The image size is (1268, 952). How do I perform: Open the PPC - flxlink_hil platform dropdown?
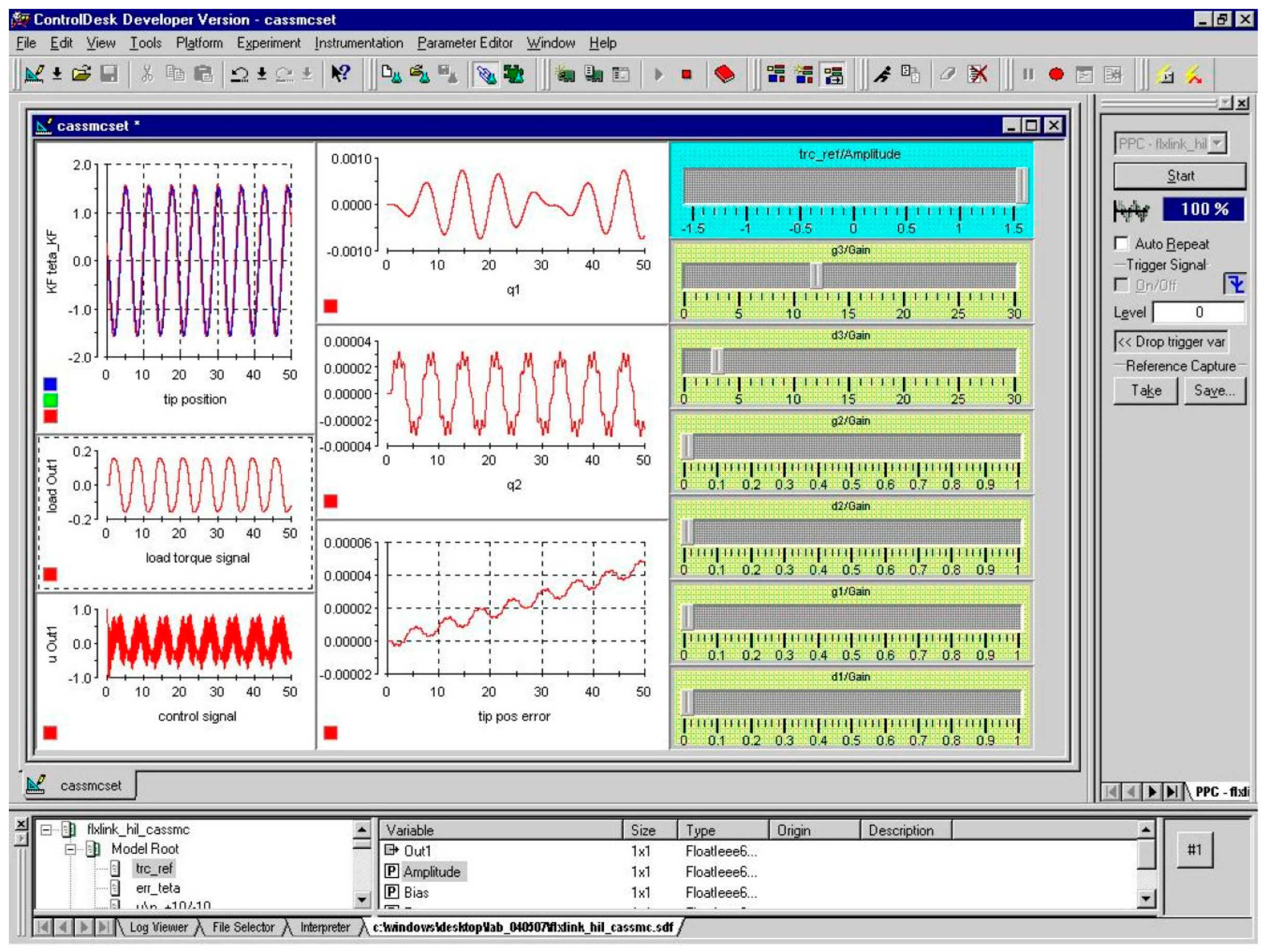pyautogui.click(x=1218, y=144)
